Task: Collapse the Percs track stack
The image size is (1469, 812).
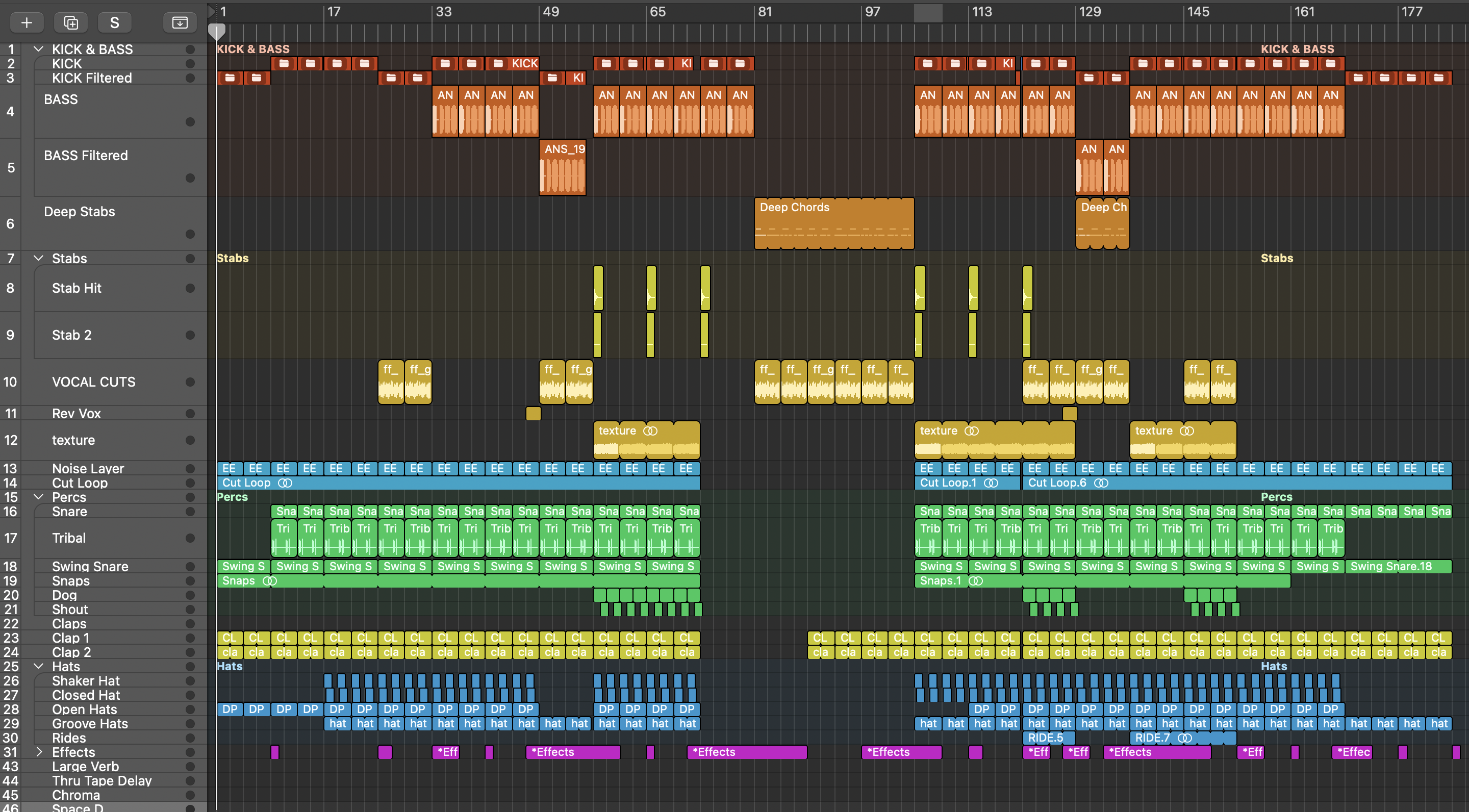Action: tap(38, 497)
